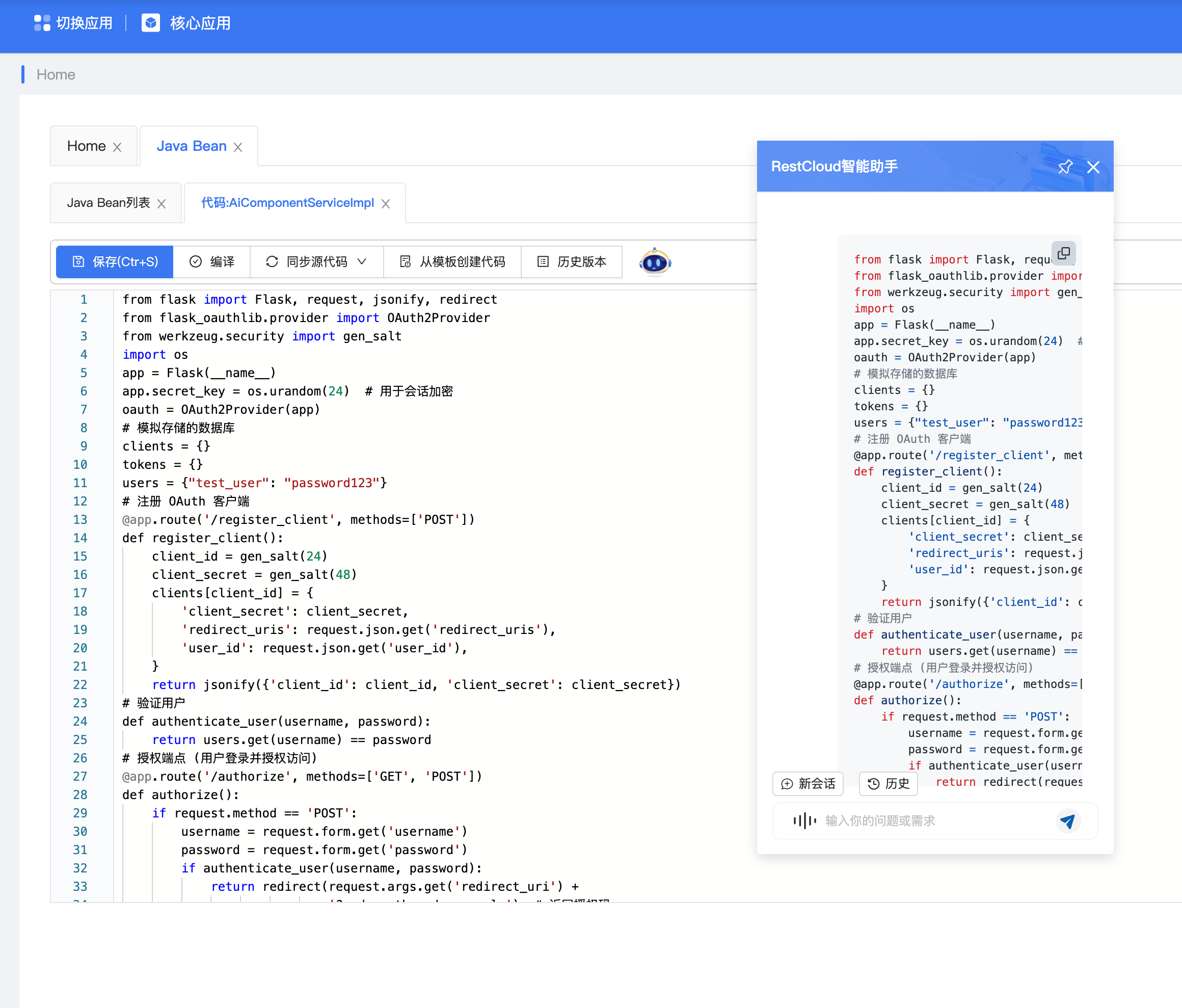Open the AI assistant robot icon

click(655, 262)
